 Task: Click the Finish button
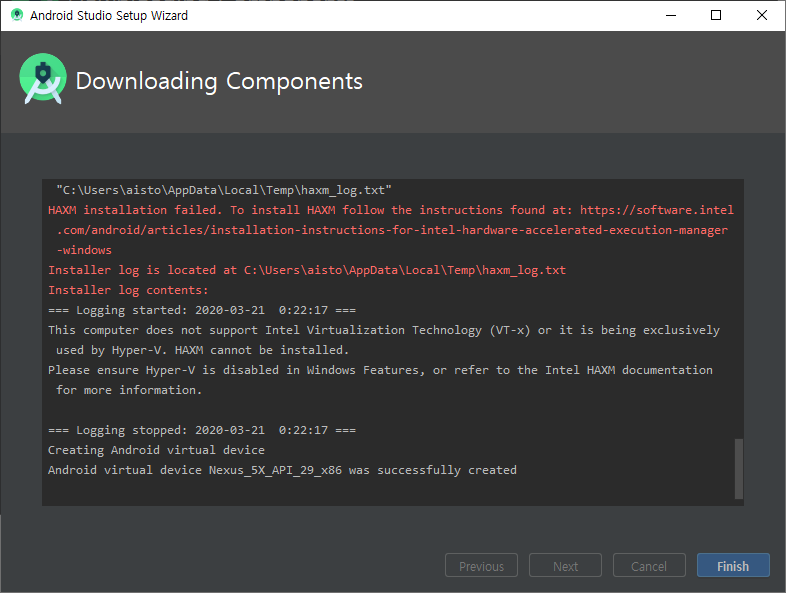733,565
